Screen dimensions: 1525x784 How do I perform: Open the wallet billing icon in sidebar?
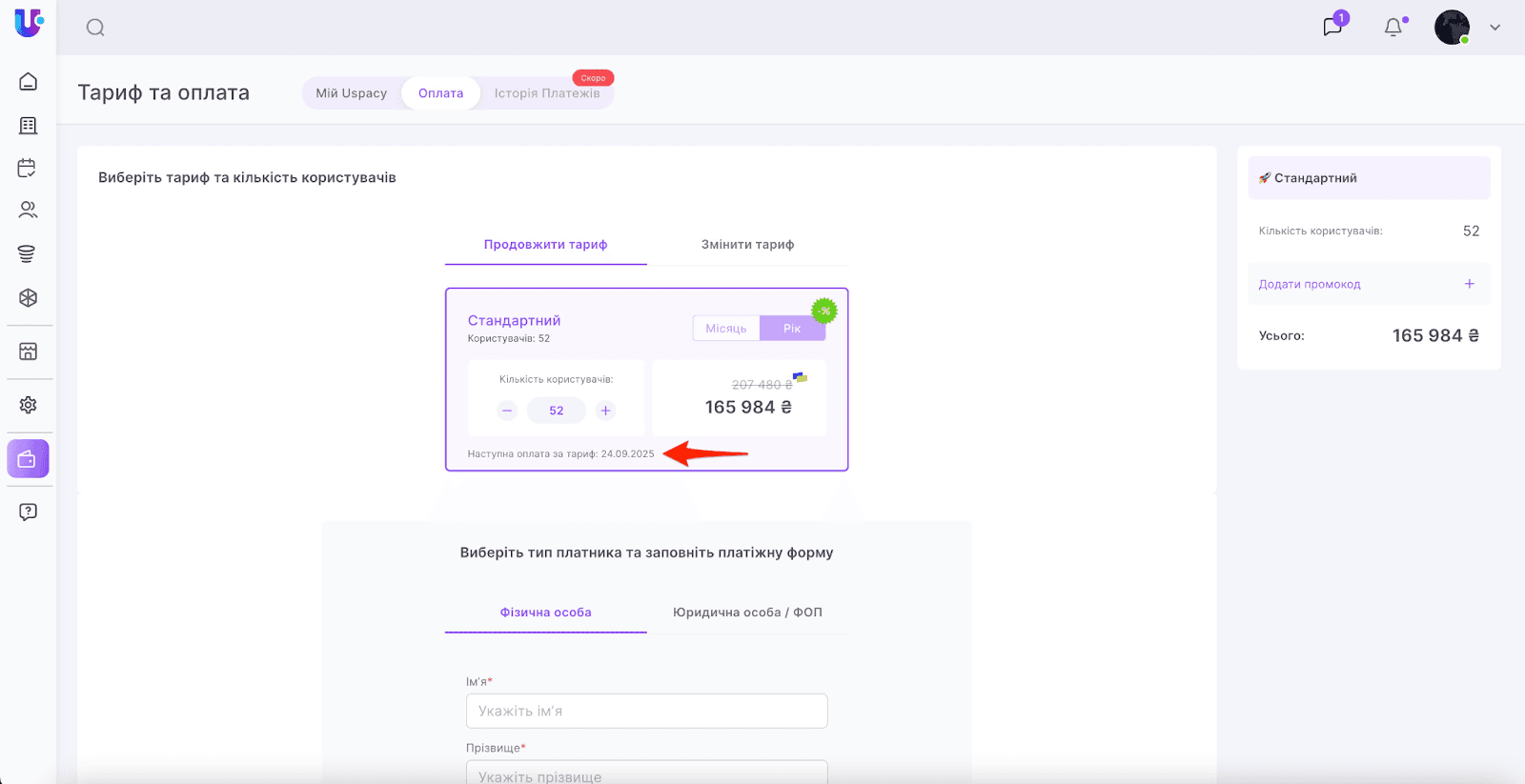[x=28, y=459]
